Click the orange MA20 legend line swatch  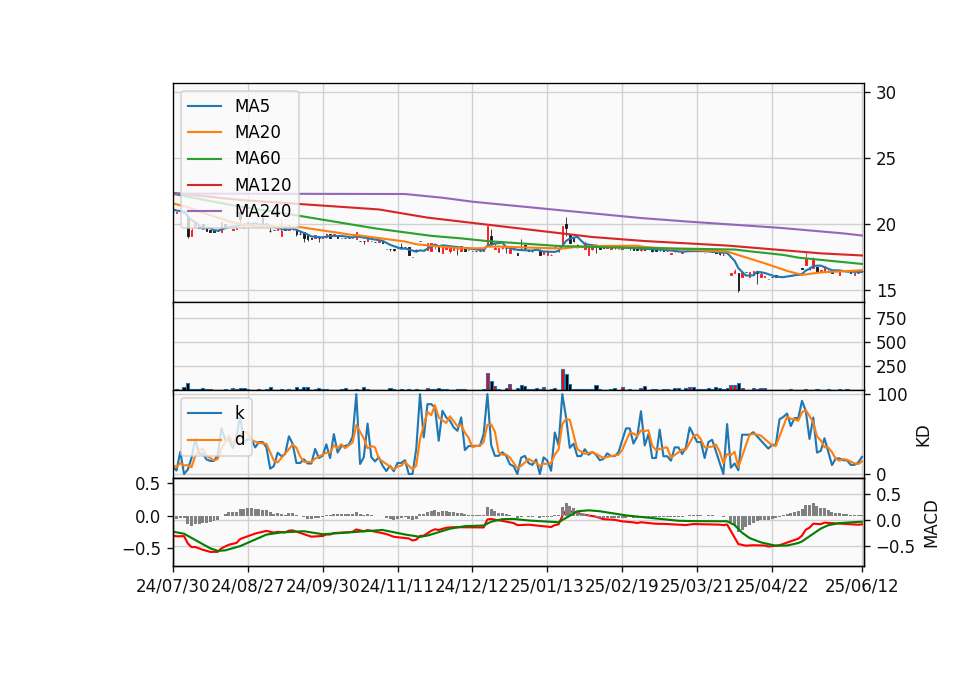tap(204, 132)
